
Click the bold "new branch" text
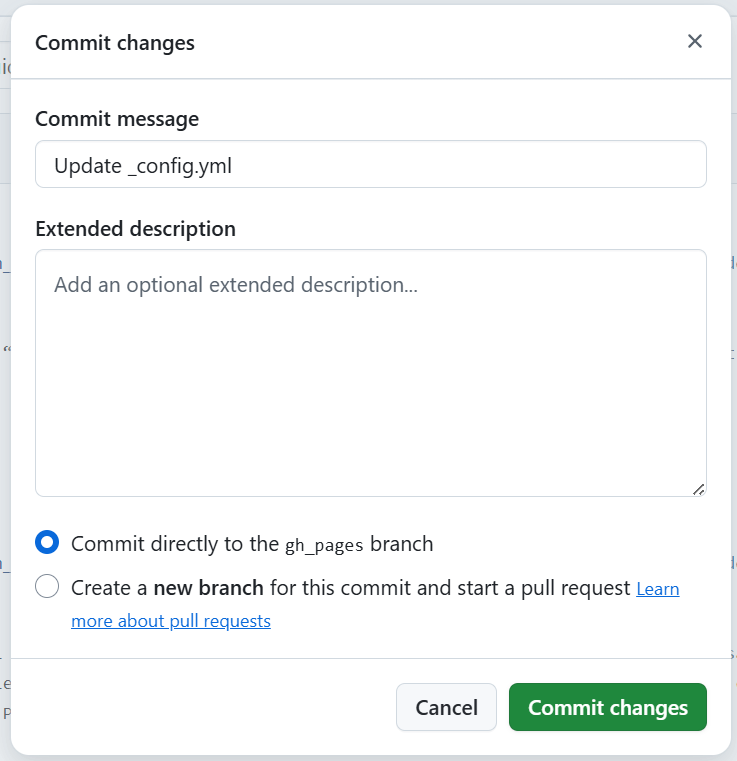tap(208, 587)
